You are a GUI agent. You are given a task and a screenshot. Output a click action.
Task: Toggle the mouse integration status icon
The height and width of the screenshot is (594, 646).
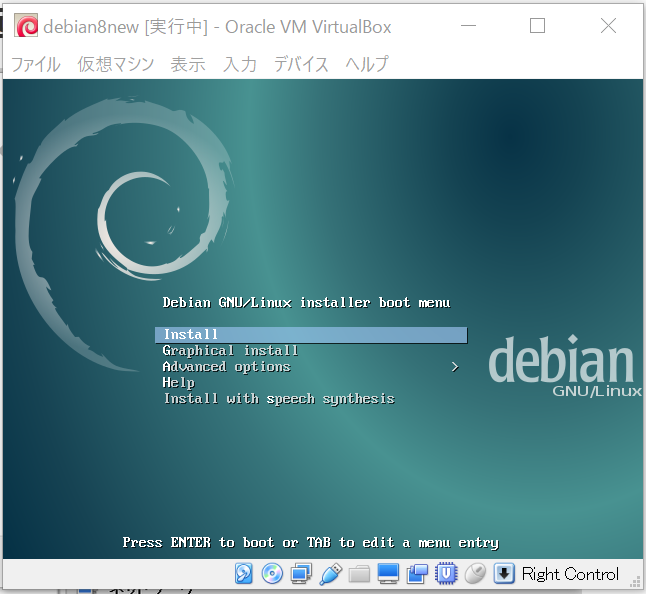click(476, 574)
